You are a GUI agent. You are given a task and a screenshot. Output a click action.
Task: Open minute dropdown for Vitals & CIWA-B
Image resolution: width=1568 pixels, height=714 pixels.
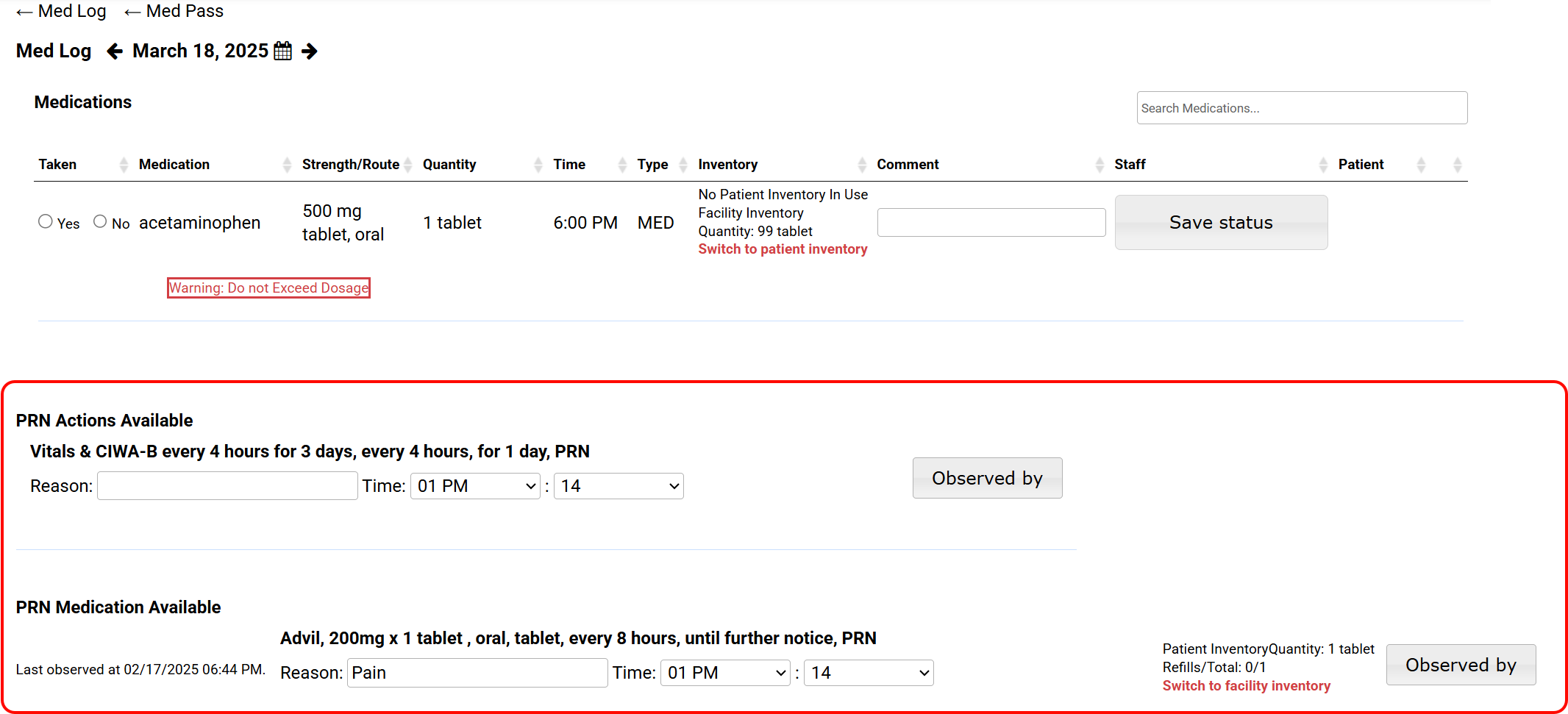pos(619,486)
